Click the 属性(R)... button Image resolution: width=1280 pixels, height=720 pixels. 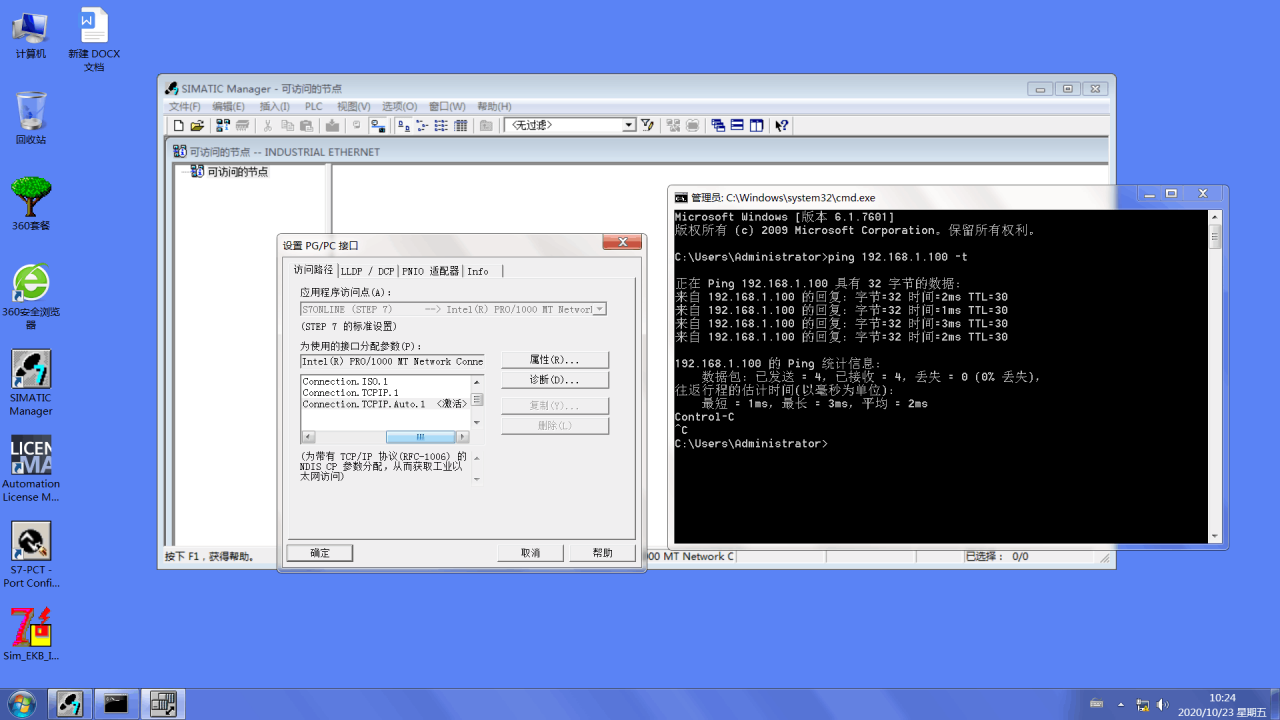pos(555,359)
